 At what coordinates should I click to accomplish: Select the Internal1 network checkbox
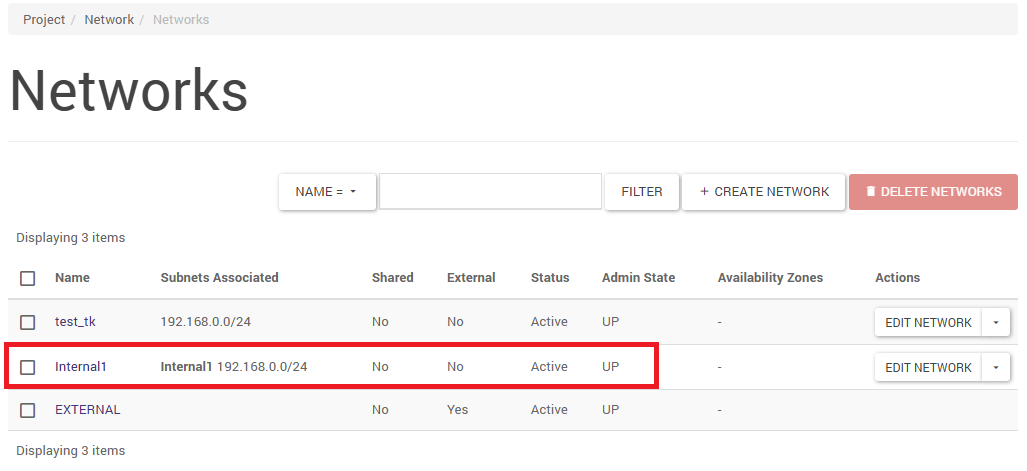click(x=28, y=367)
